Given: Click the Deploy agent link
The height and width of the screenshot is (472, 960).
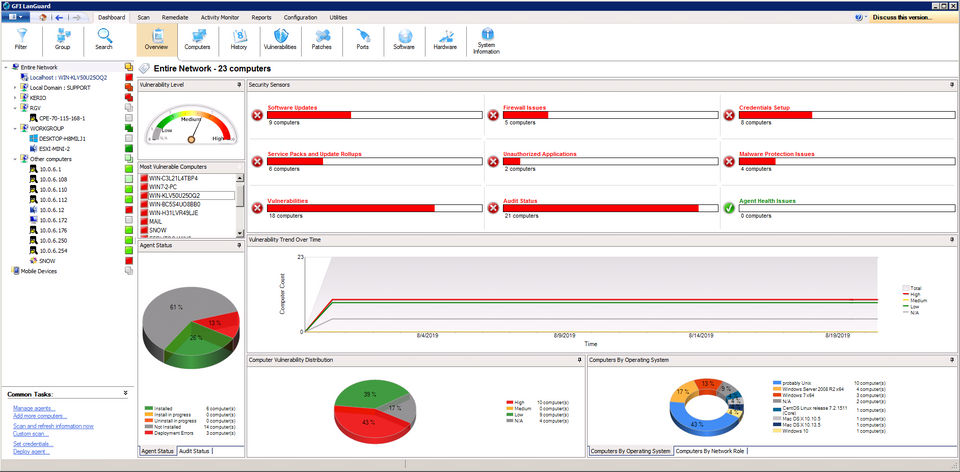Looking at the screenshot, I should tap(32, 451).
